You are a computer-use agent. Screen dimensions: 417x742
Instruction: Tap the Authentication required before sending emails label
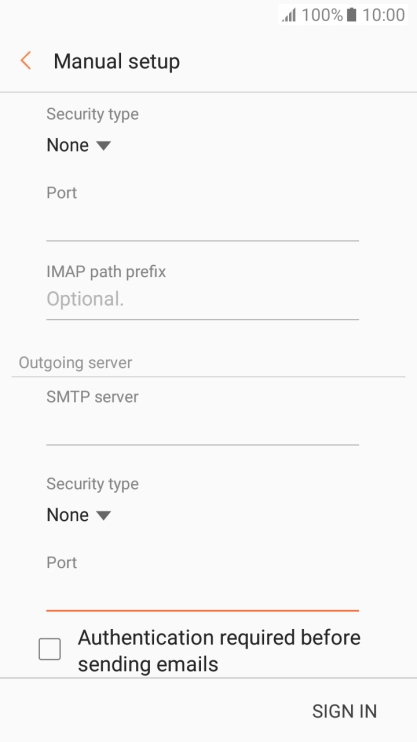[x=219, y=651]
